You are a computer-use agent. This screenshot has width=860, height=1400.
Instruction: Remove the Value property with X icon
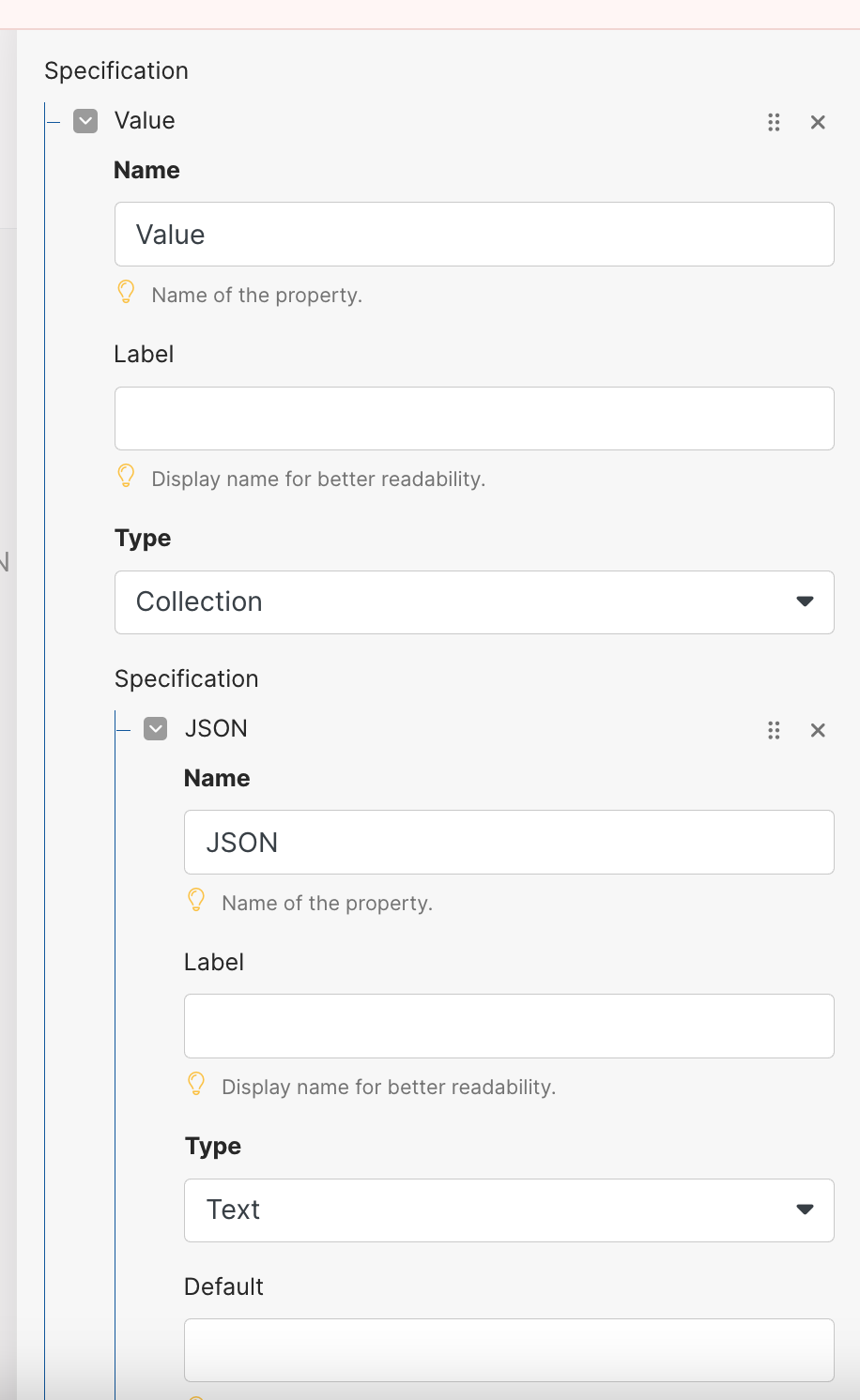818,122
